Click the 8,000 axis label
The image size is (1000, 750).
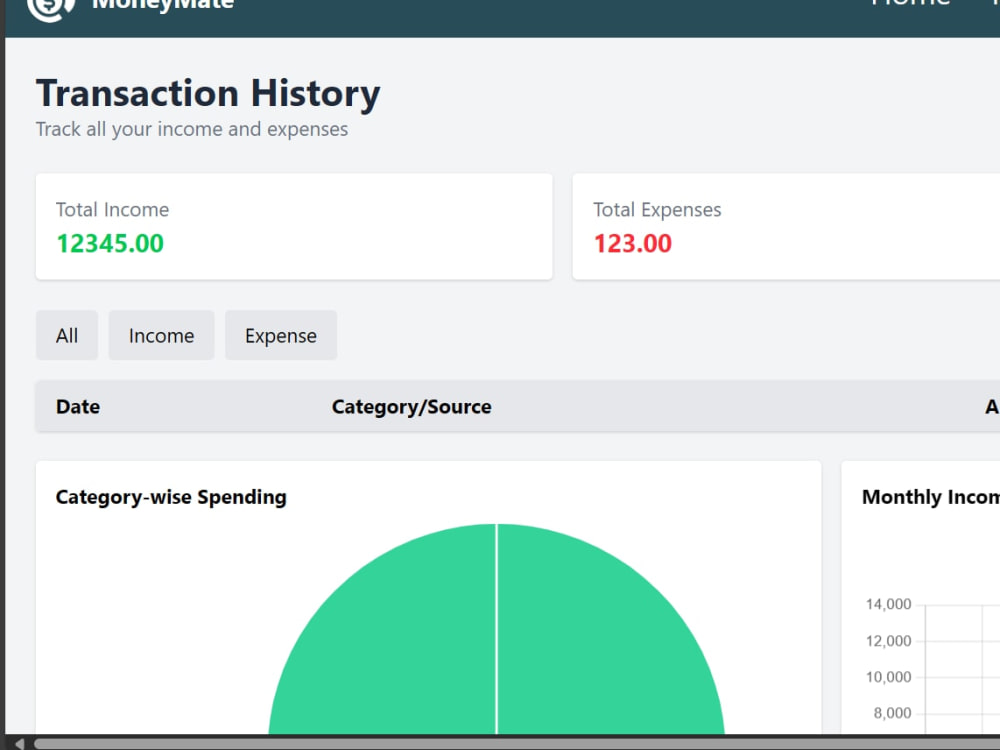[892, 713]
